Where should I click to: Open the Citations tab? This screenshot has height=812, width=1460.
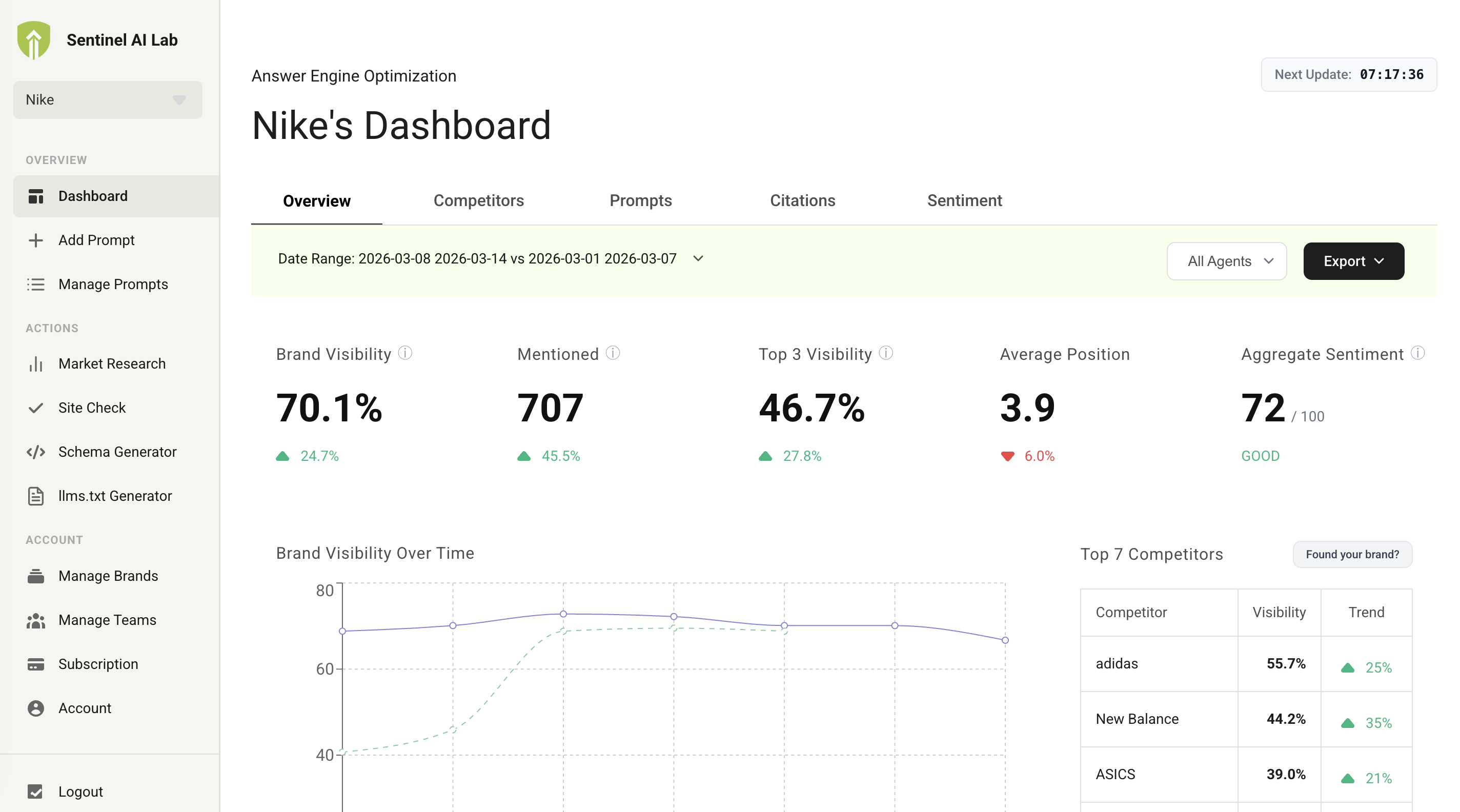(803, 200)
